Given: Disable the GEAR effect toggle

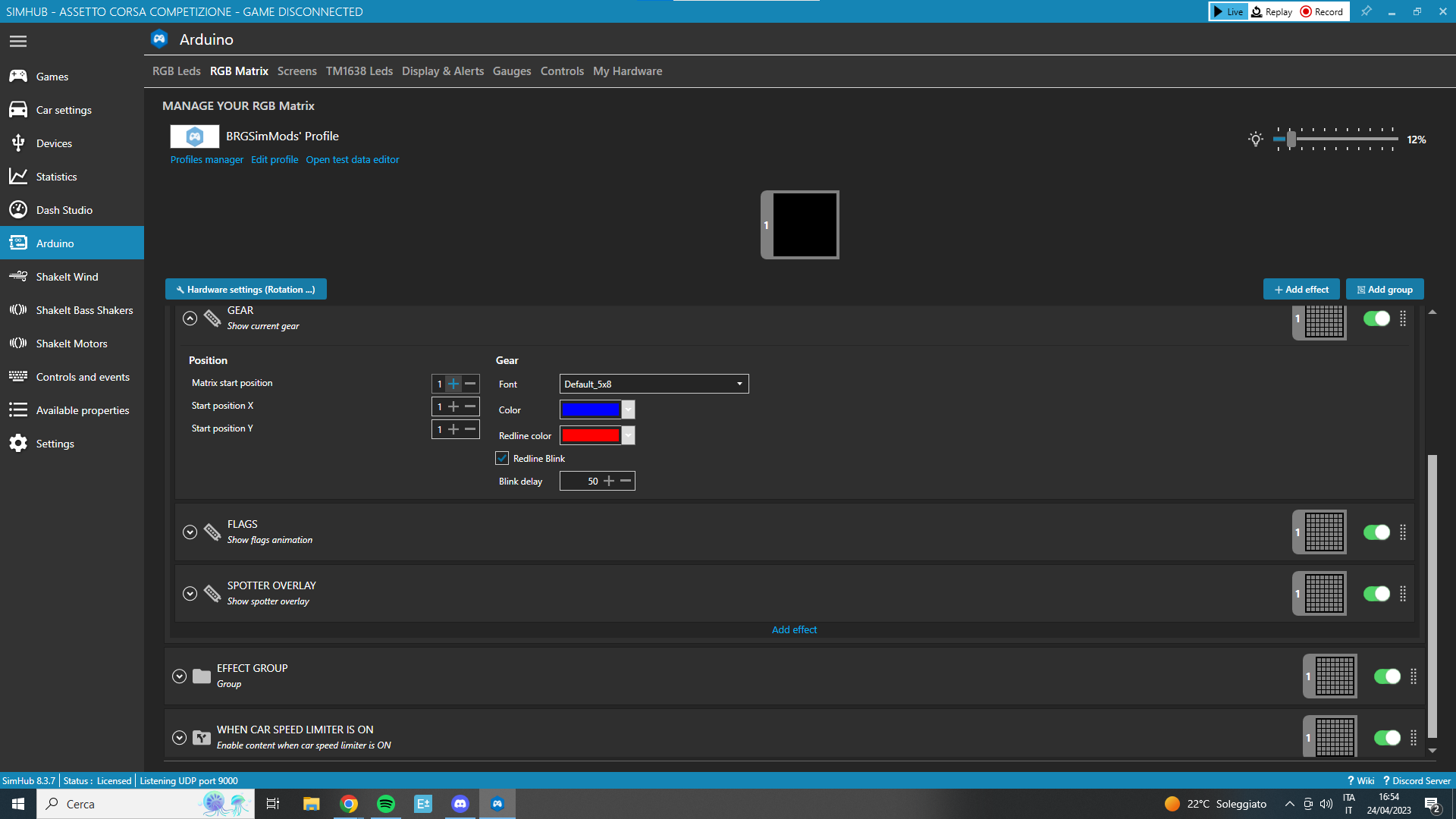Looking at the screenshot, I should coord(1376,318).
